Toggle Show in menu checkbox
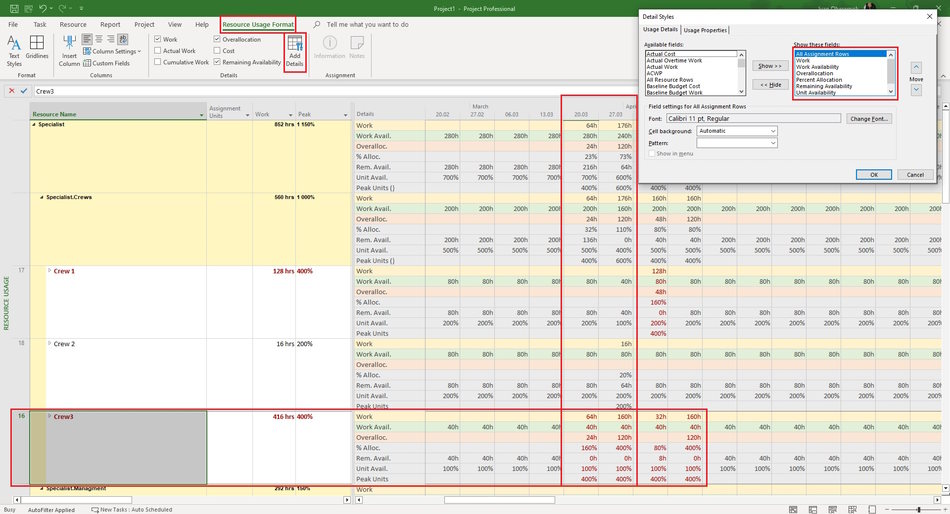The width and height of the screenshot is (950, 514). pos(652,154)
